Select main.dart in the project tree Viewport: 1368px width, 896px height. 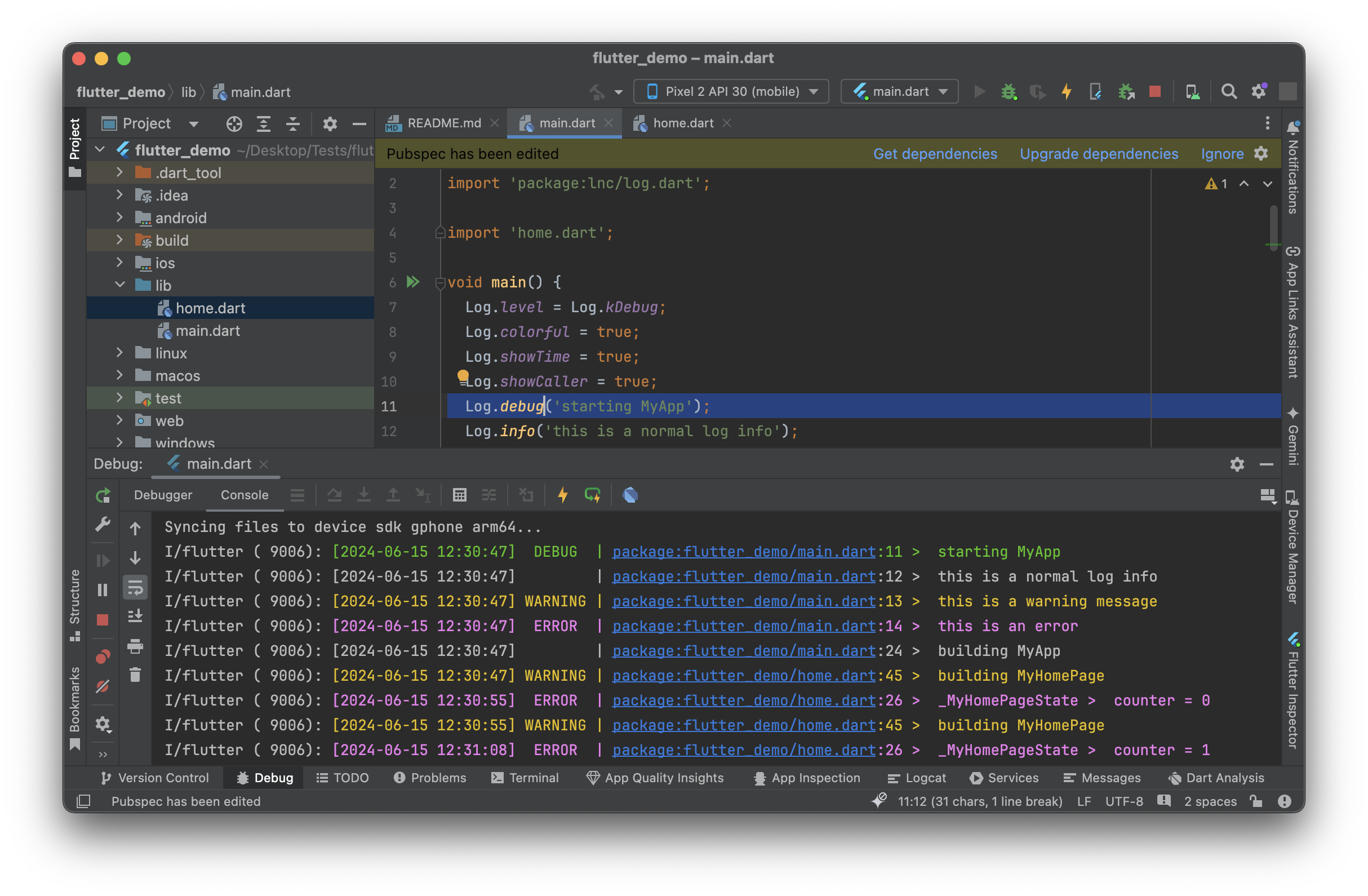pos(207,330)
